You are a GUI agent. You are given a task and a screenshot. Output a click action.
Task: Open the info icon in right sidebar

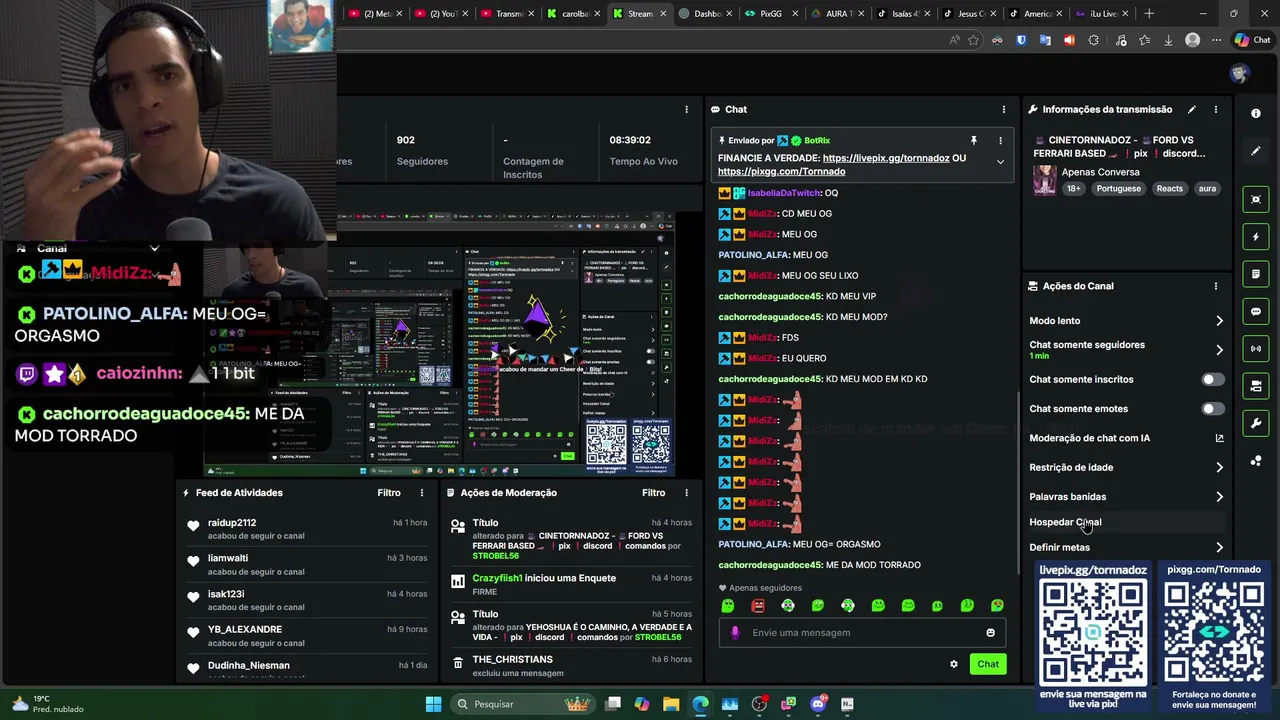(x=1256, y=113)
